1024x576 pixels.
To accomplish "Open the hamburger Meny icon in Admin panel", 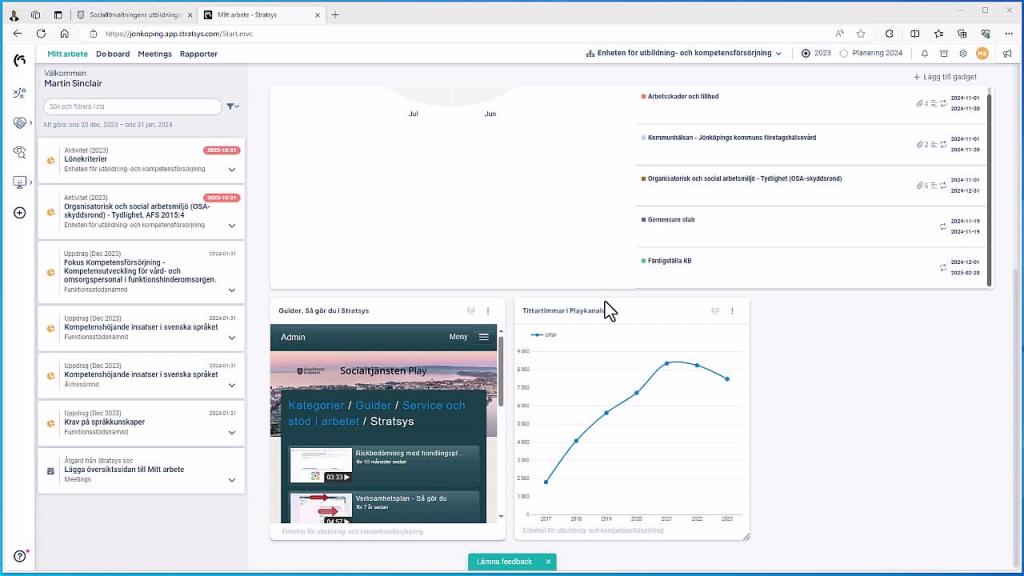I will [x=483, y=337].
